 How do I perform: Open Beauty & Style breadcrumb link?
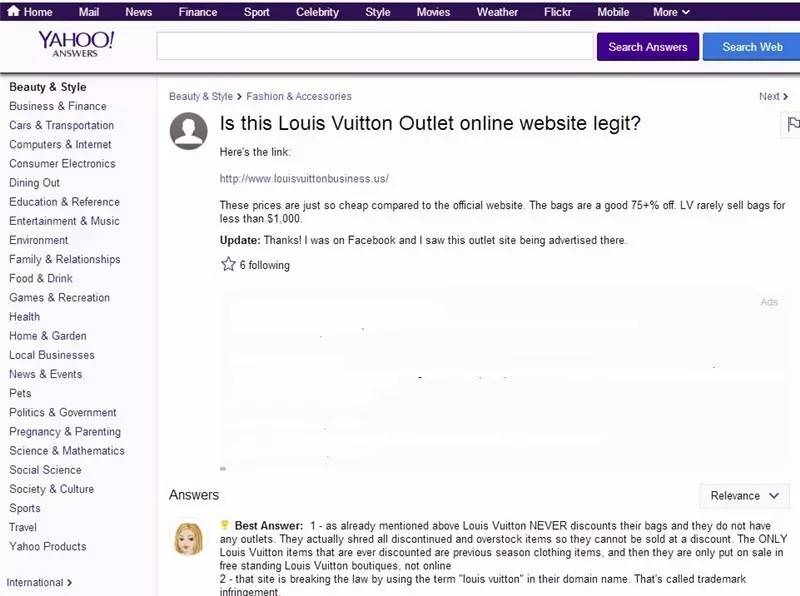201,96
